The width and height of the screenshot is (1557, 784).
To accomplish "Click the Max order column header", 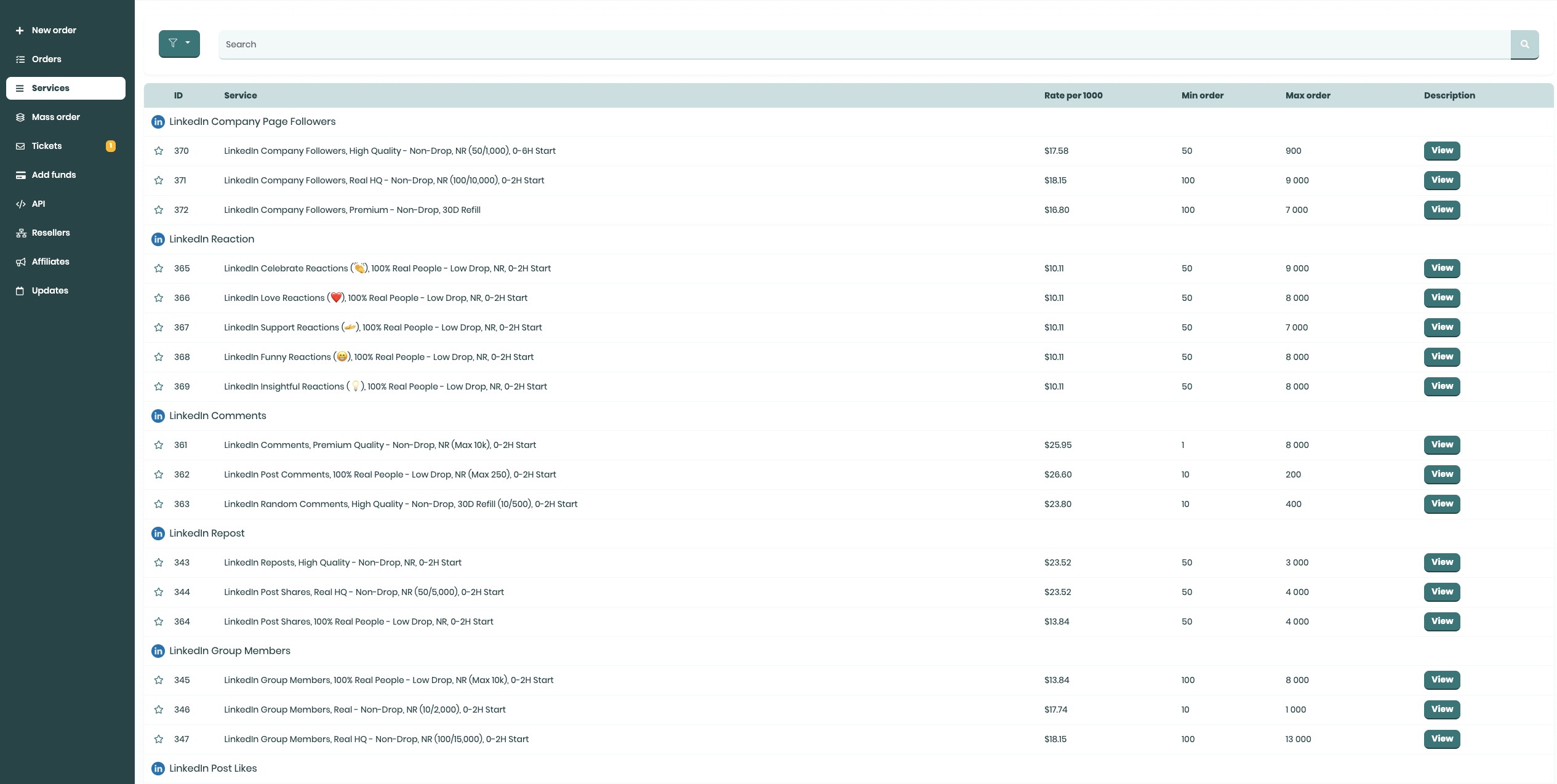I will click(1308, 95).
